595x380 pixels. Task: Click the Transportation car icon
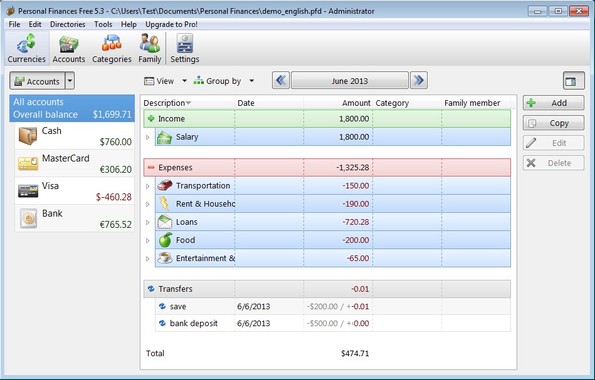click(x=165, y=186)
